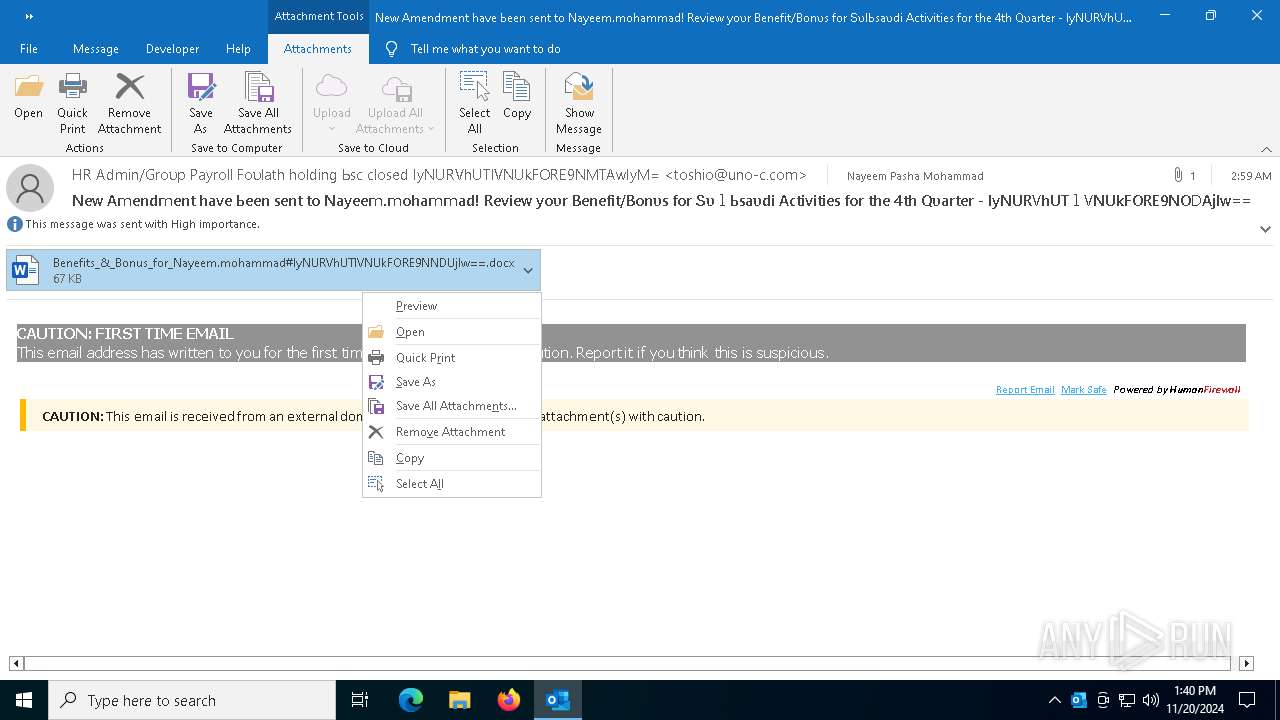Image resolution: width=1280 pixels, height=720 pixels.
Task: Click the sender avatar picture
Action: (30, 188)
